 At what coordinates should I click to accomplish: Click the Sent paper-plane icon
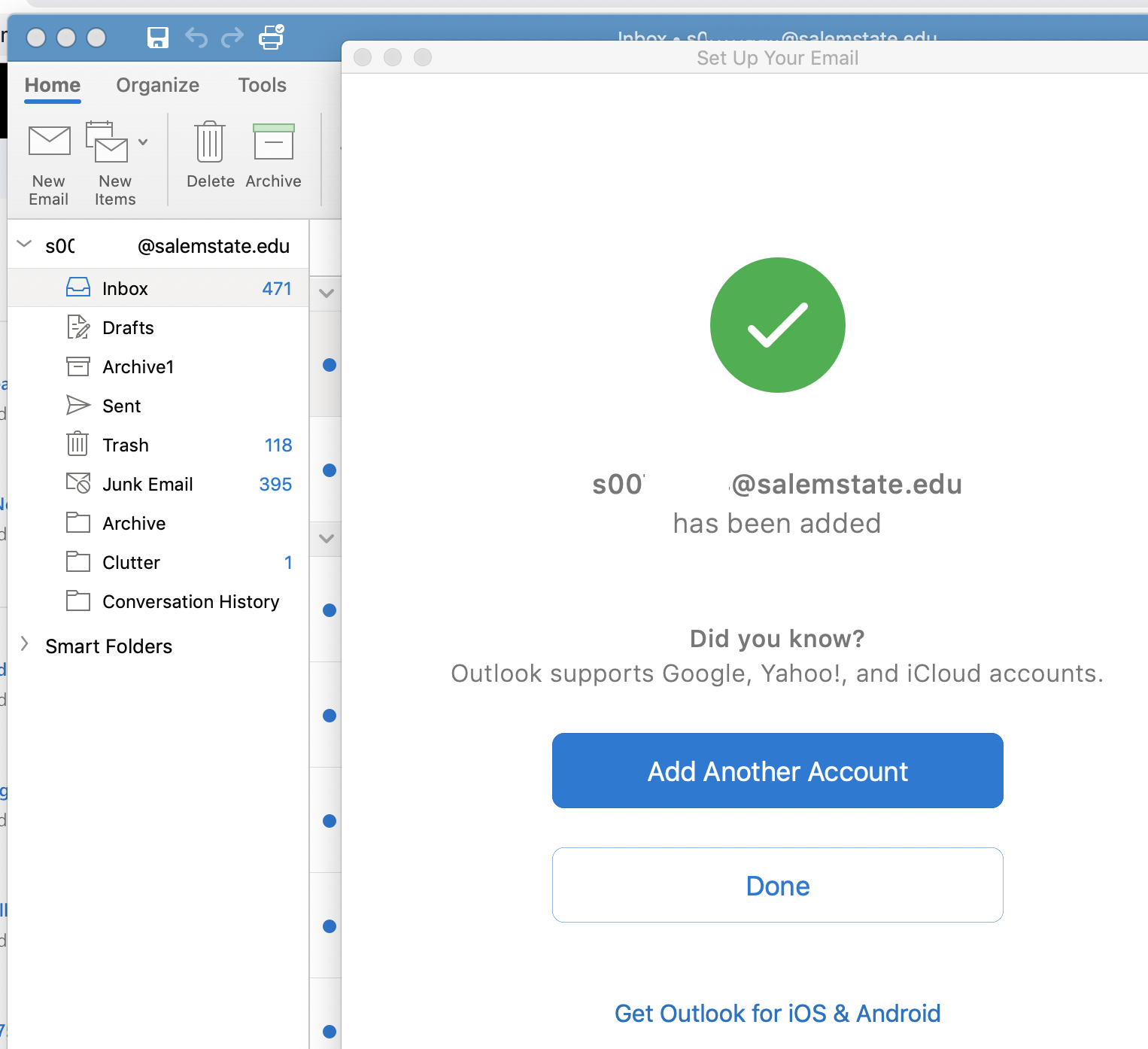pyautogui.click(x=78, y=405)
